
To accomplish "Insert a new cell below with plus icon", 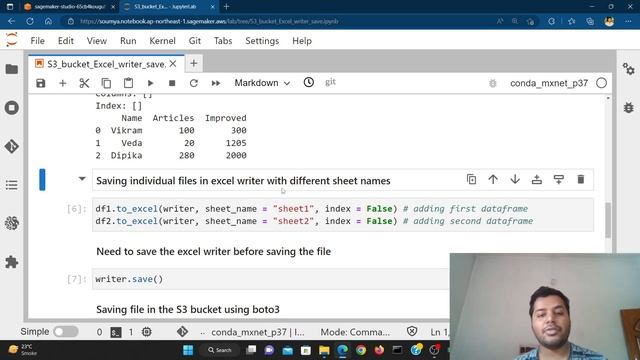I will 62,83.
